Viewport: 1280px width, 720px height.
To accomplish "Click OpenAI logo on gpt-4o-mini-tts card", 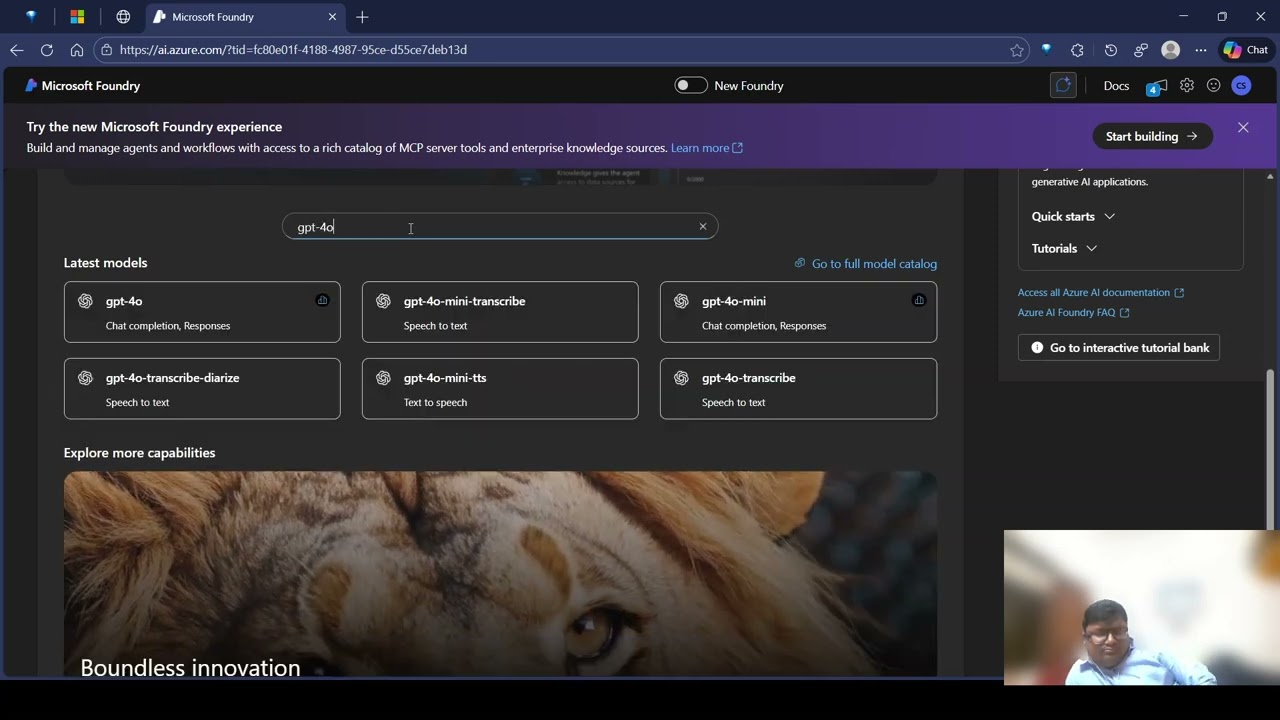I will point(383,378).
